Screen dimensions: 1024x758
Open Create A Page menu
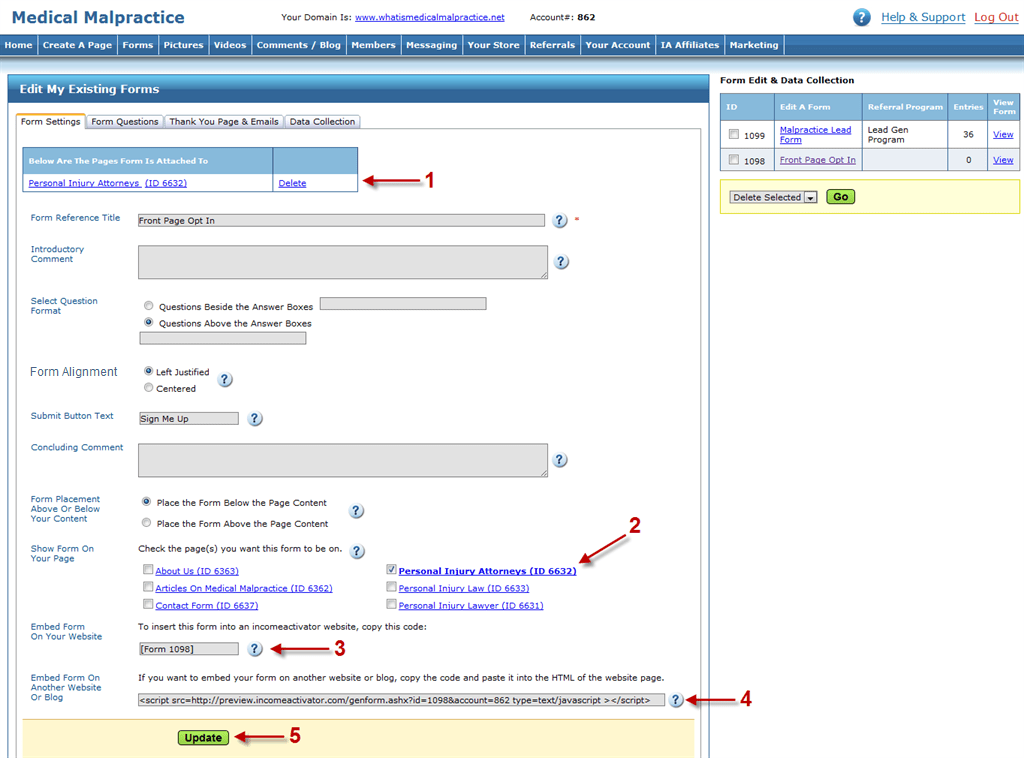[77, 45]
